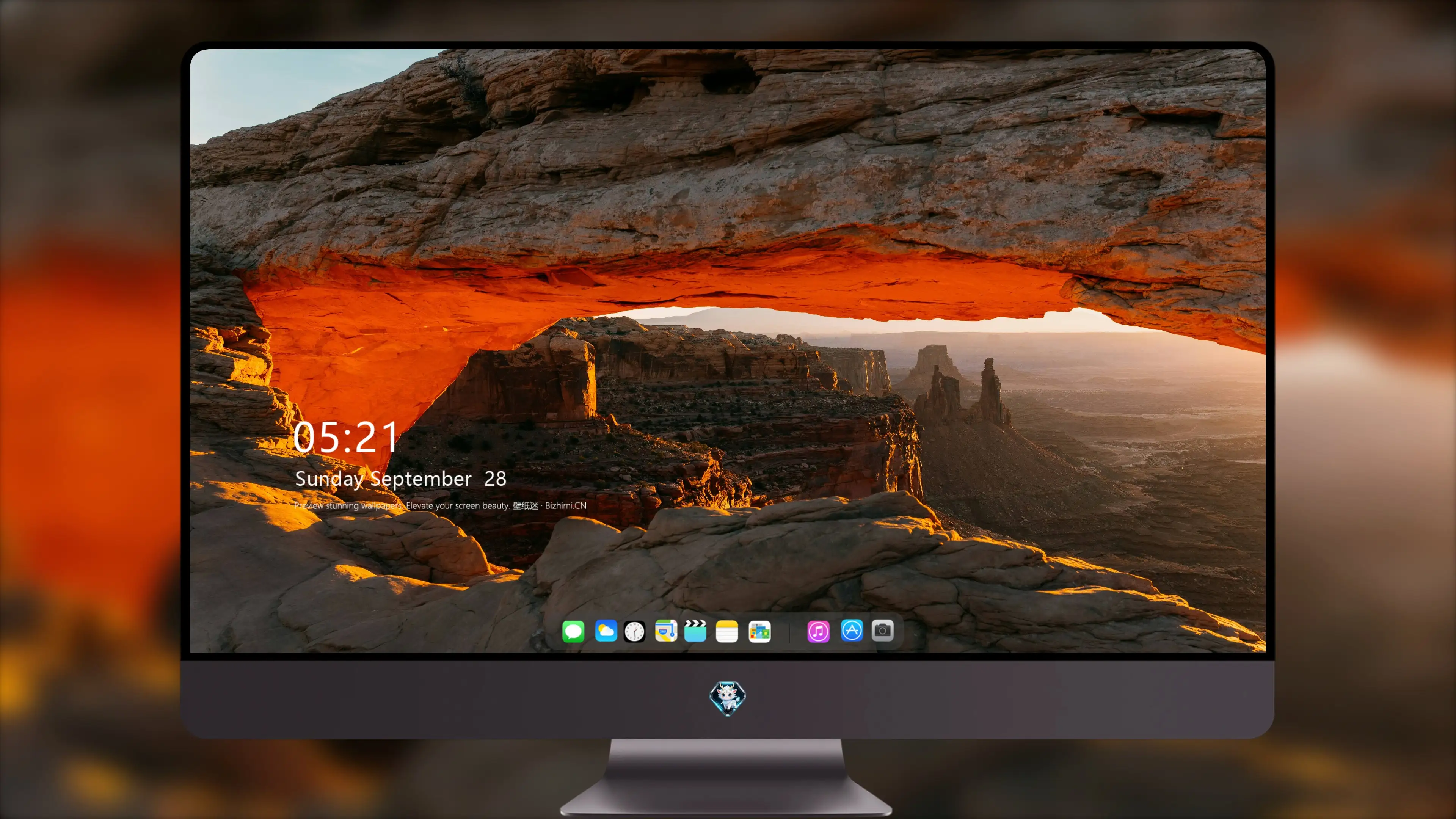Open the App Store icon in dock
This screenshot has width=1456, height=819.
point(852,630)
